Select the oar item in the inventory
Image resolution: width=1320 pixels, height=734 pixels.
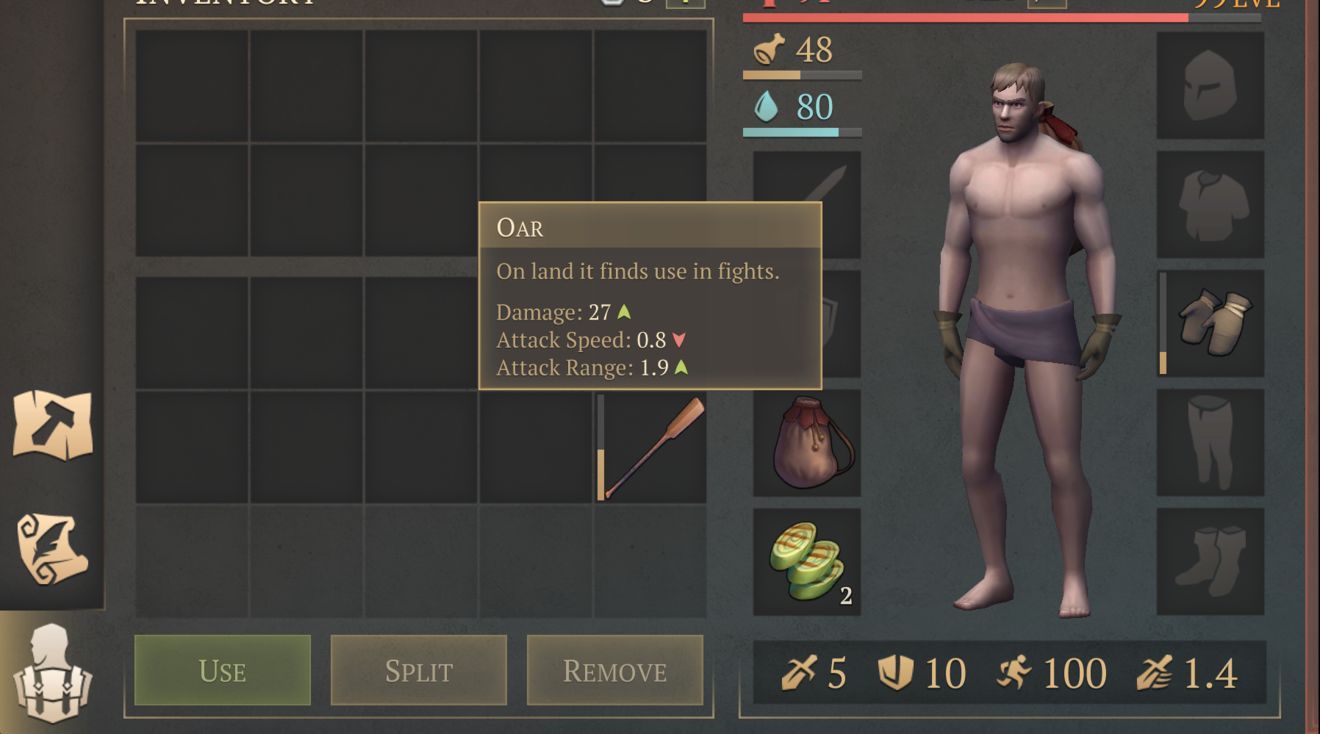(x=651, y=447)
